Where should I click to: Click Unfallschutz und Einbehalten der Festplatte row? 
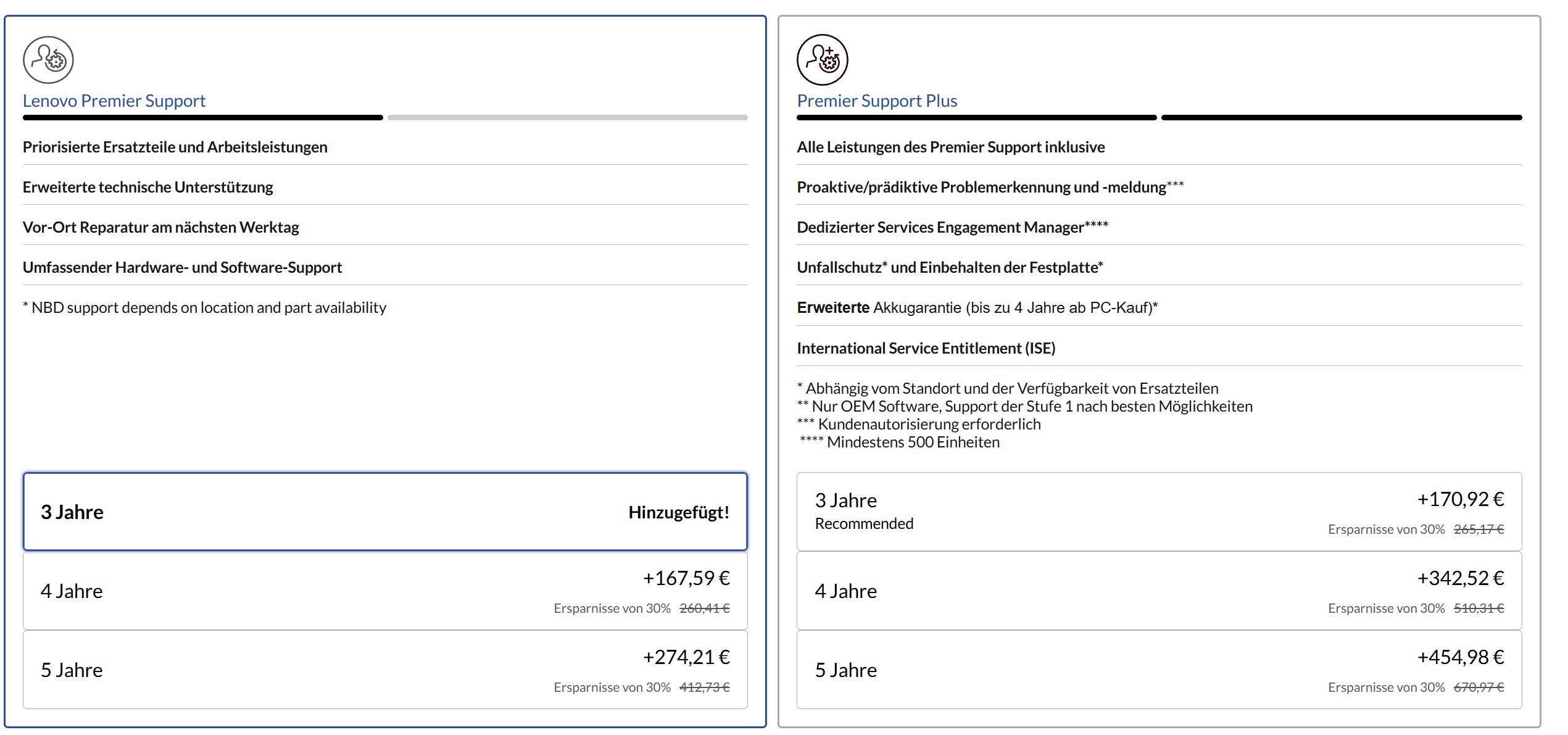[x=949, y=267]
